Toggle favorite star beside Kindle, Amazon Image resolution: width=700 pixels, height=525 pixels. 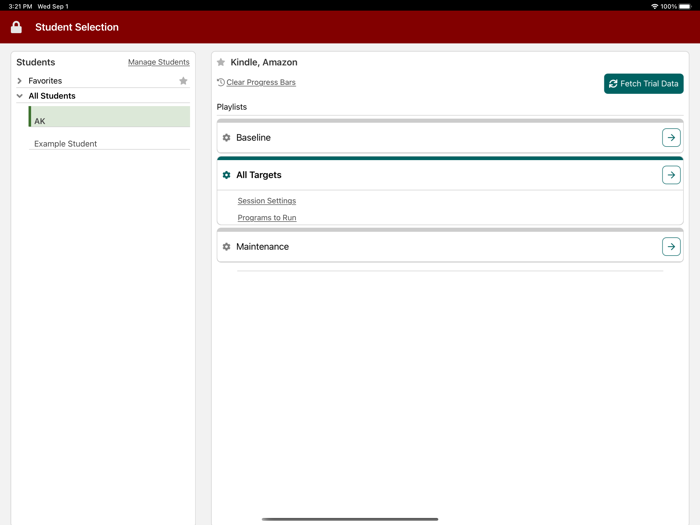click(221, 62)
